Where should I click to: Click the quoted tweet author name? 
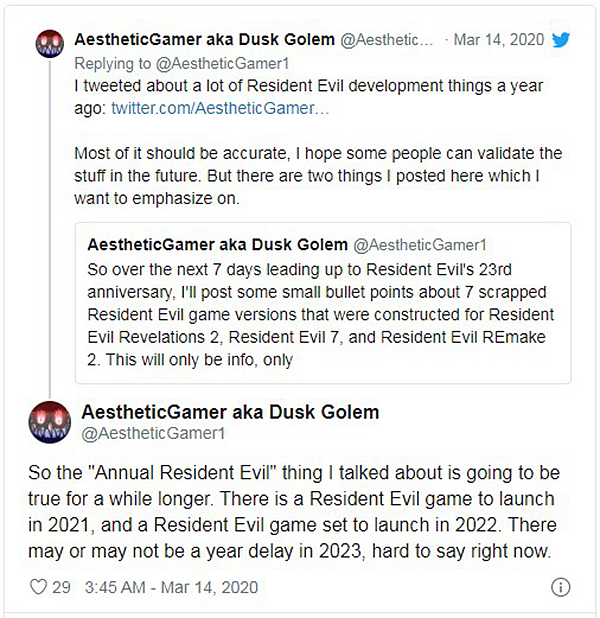coord(217,244)
